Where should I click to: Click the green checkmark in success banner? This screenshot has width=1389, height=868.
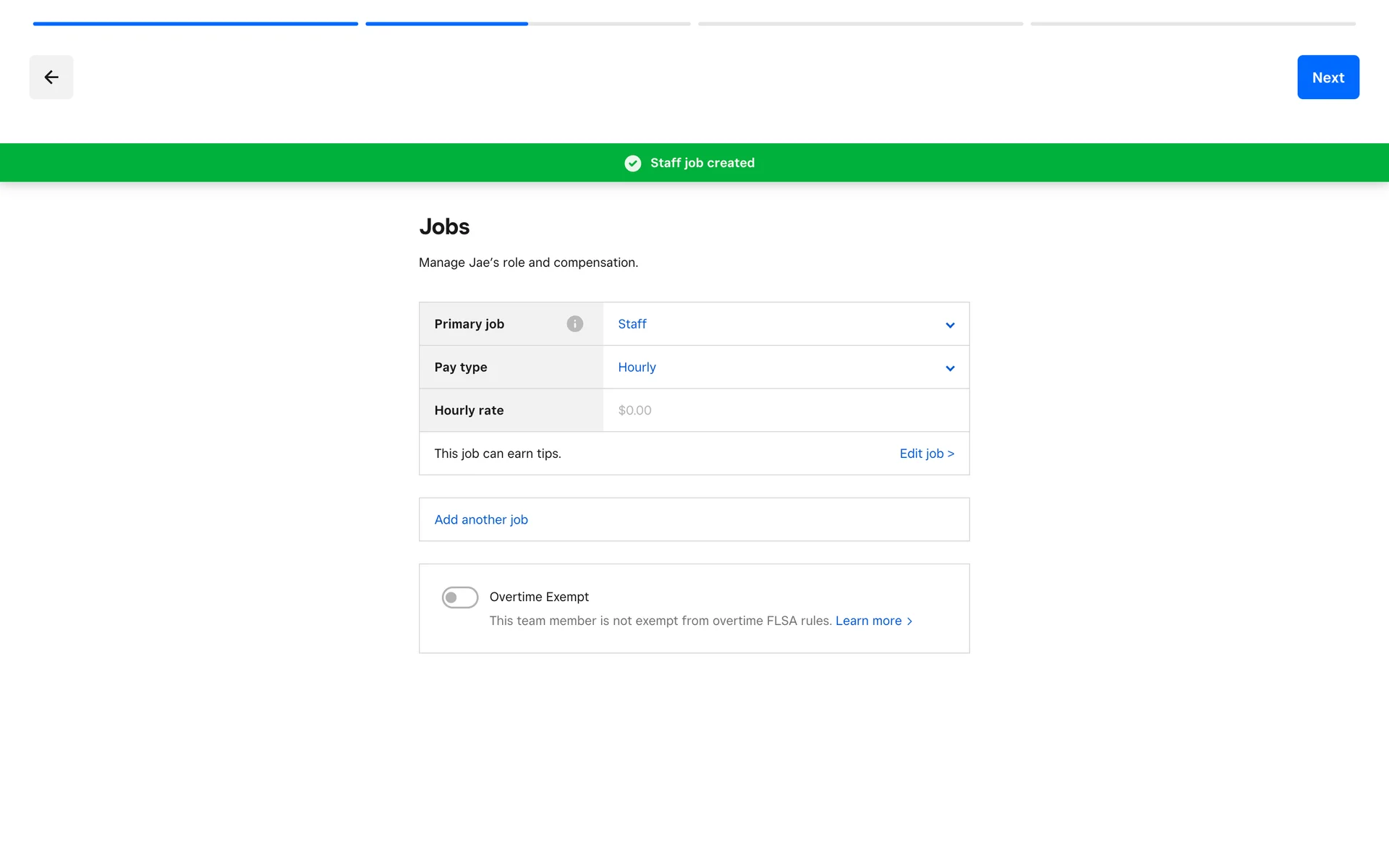point(632,163)
